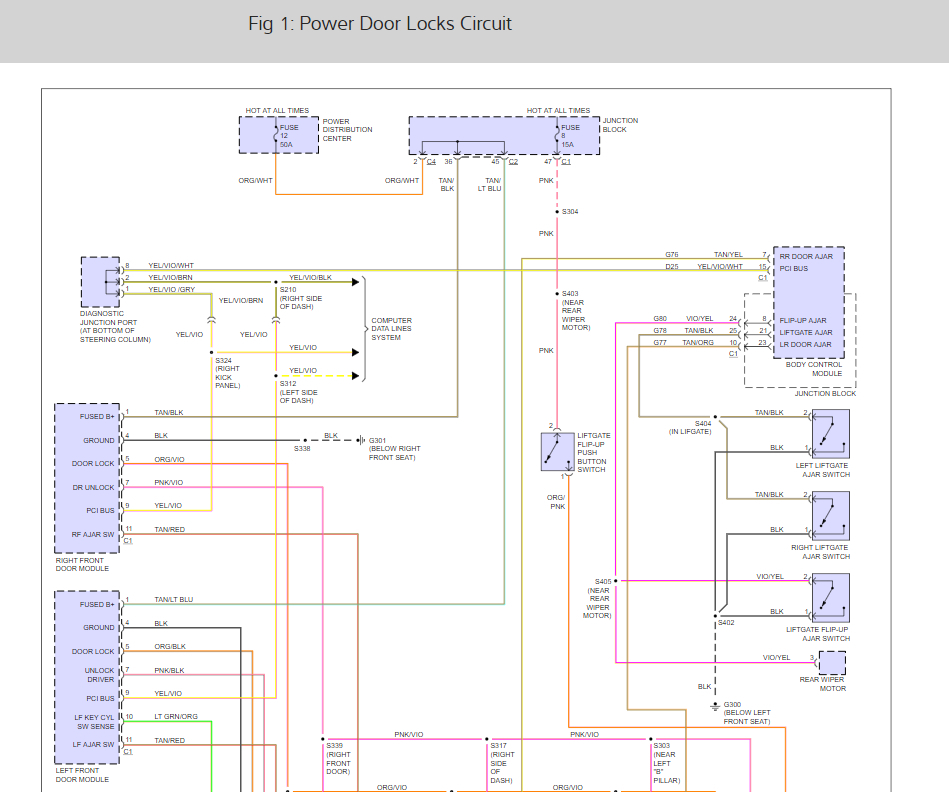The image size is (949, 808).
Task: Click the Liftgate Flip-Up Ajar Switch symbol
Action: pos(831,598)
